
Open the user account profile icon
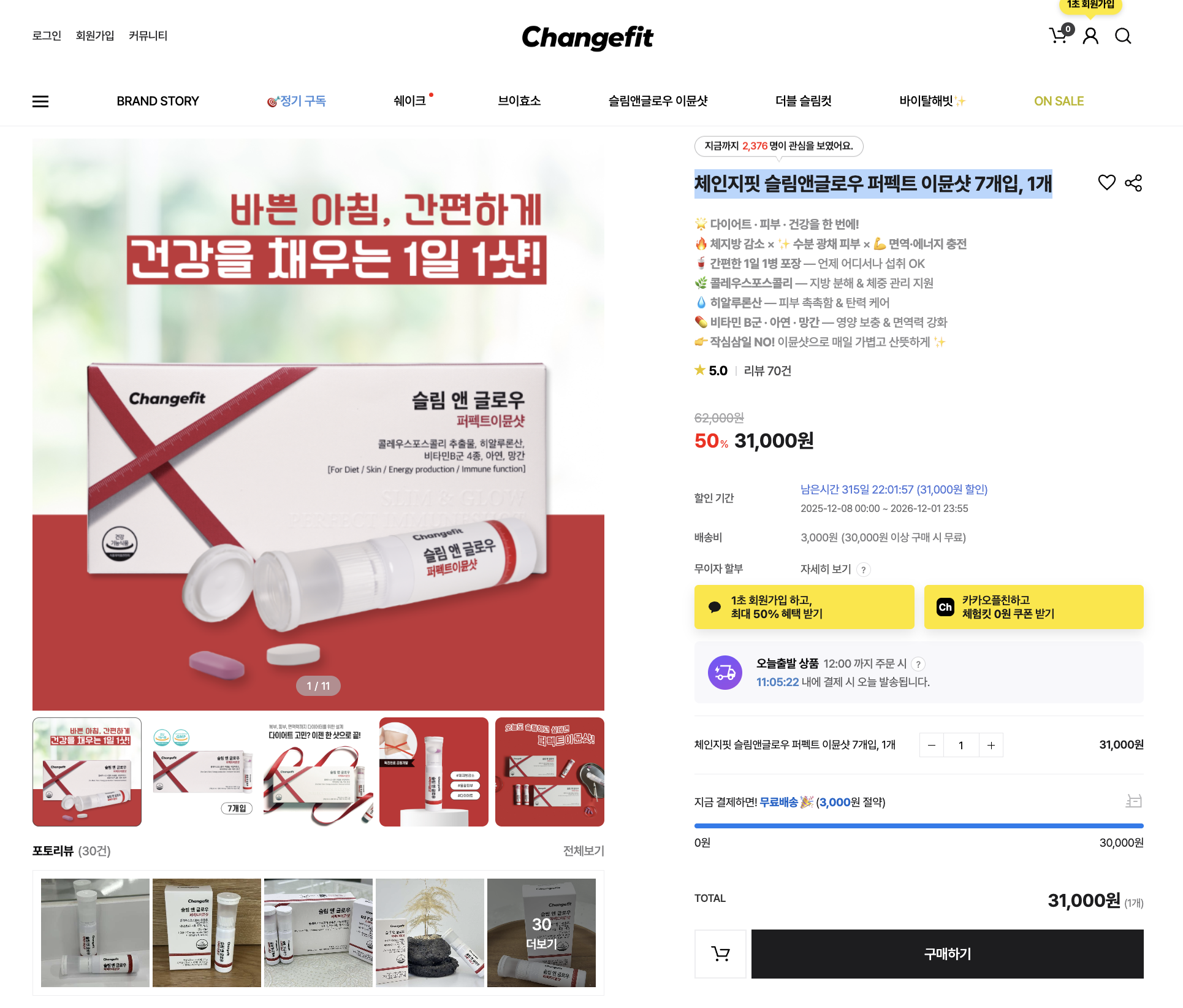point(1090,36)
